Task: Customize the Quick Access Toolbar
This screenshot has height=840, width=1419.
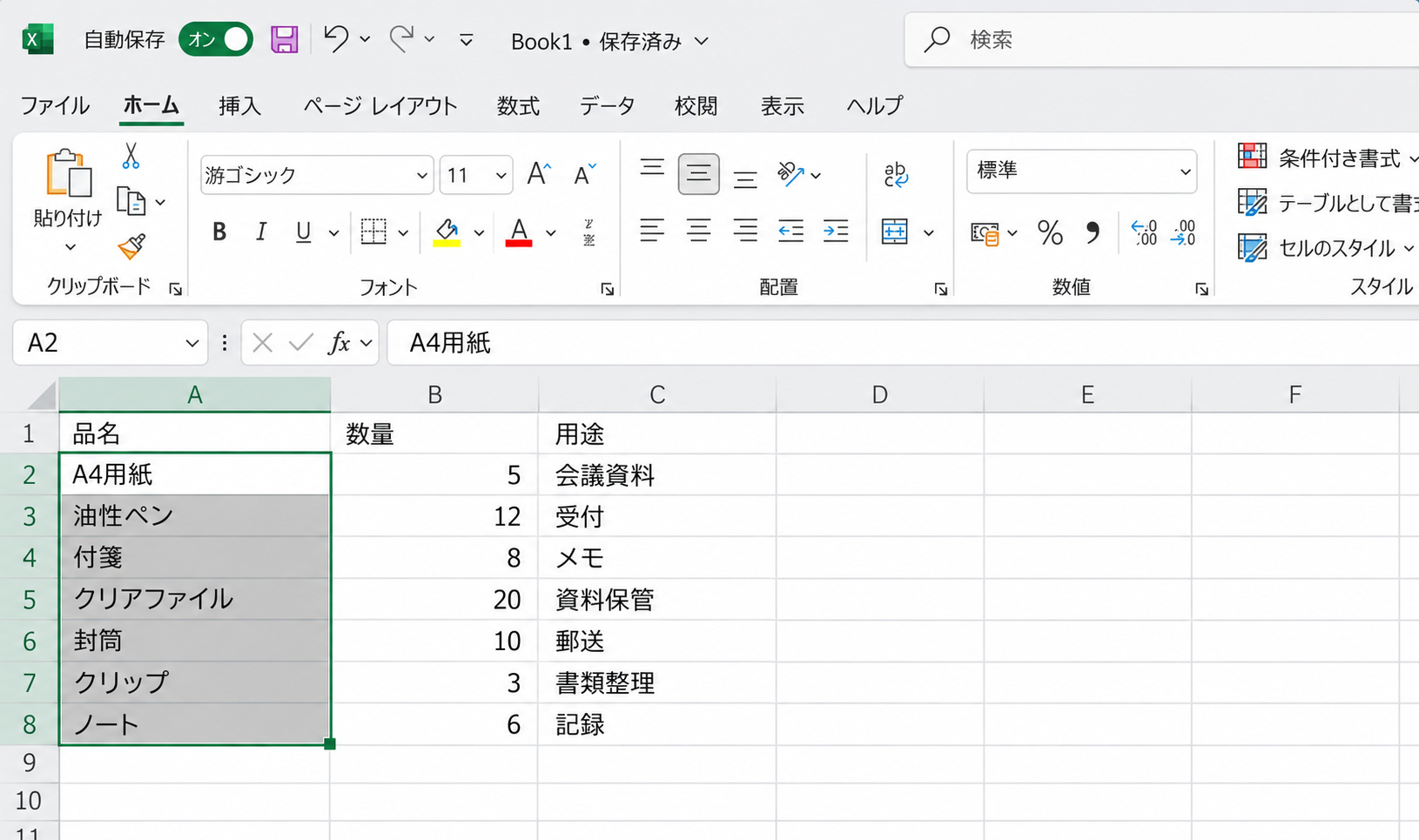Action: 467,40
